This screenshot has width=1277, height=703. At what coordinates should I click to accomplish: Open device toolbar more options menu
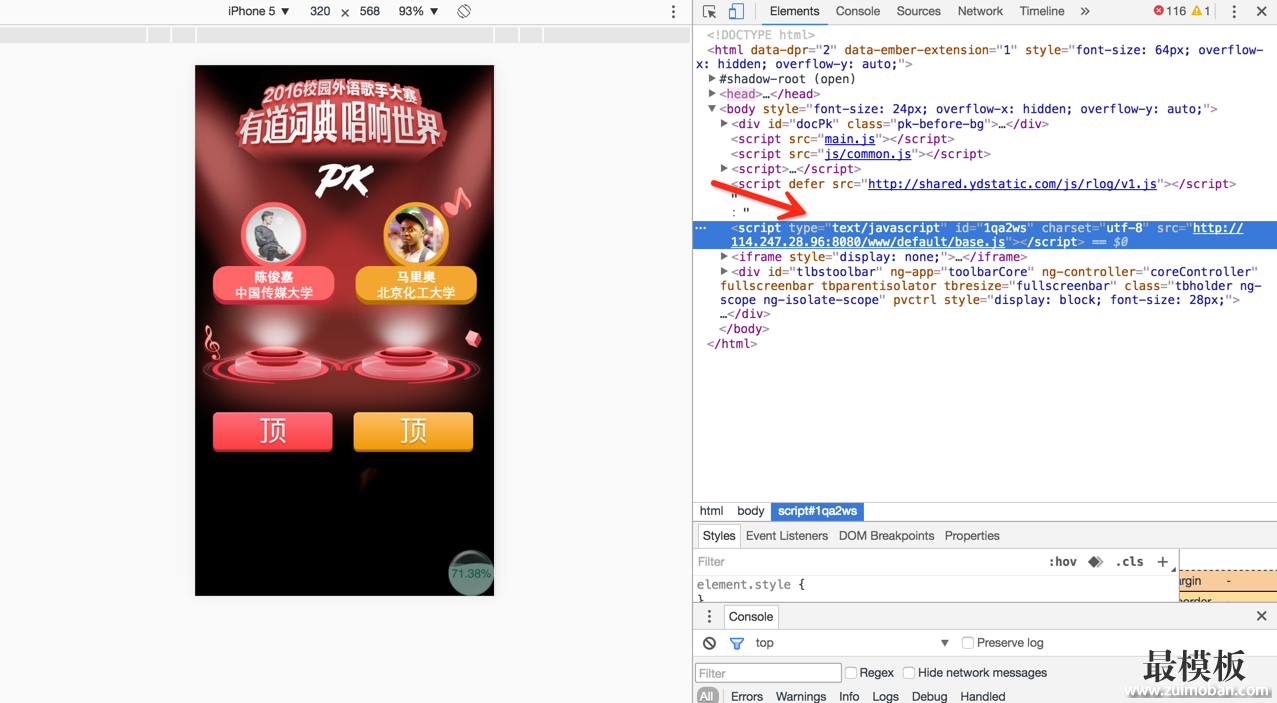coord(673,11)
